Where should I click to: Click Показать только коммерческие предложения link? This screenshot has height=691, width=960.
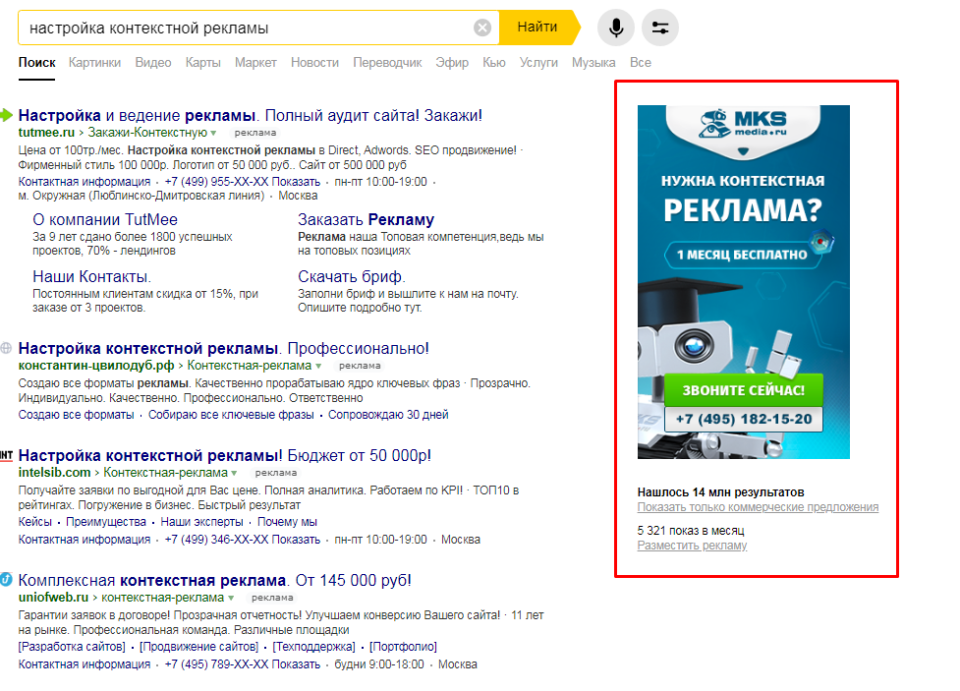(758, 507)
